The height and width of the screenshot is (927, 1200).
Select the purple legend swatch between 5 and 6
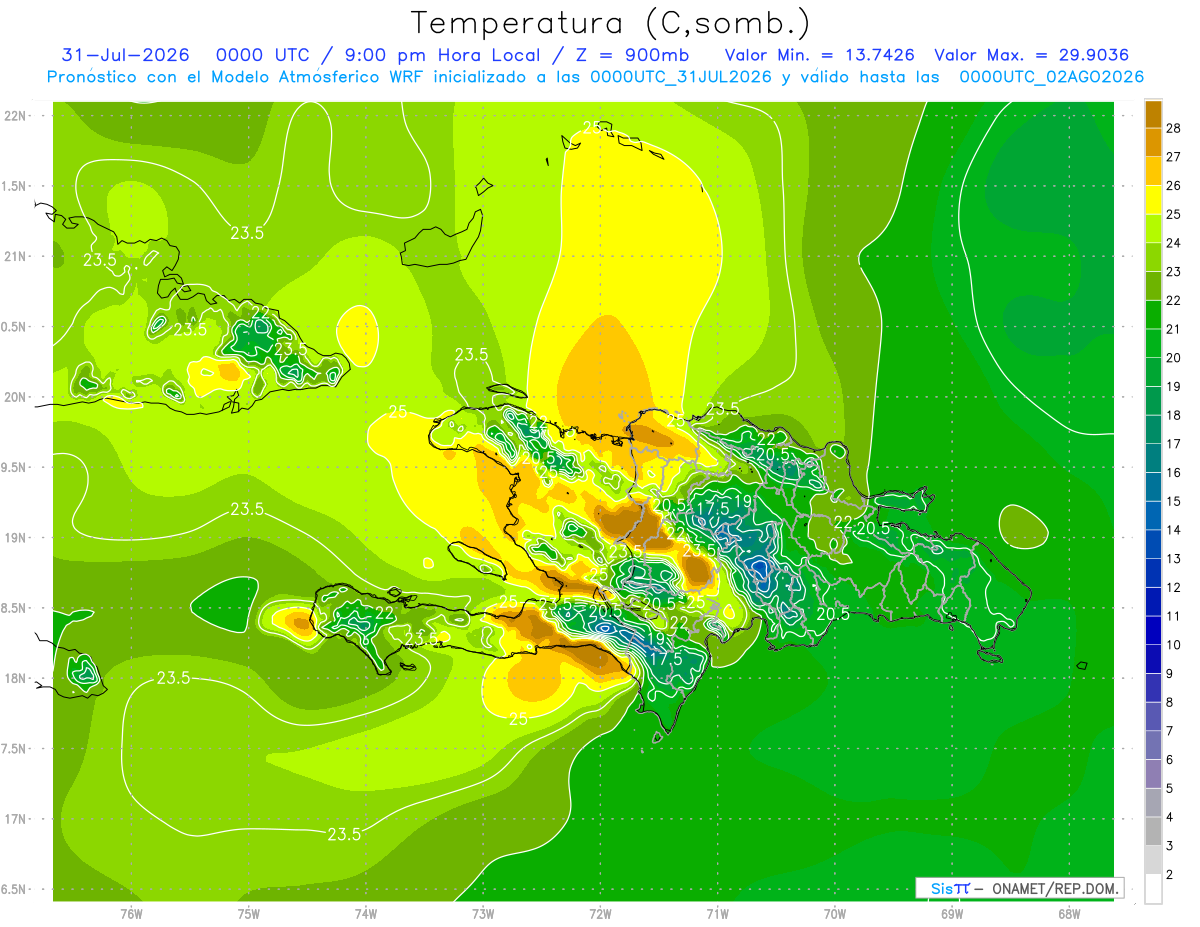(1153, 774)
